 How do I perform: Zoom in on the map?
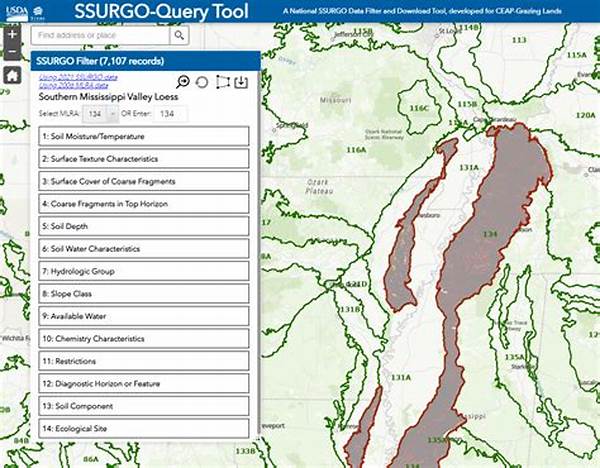coord(12,34)
